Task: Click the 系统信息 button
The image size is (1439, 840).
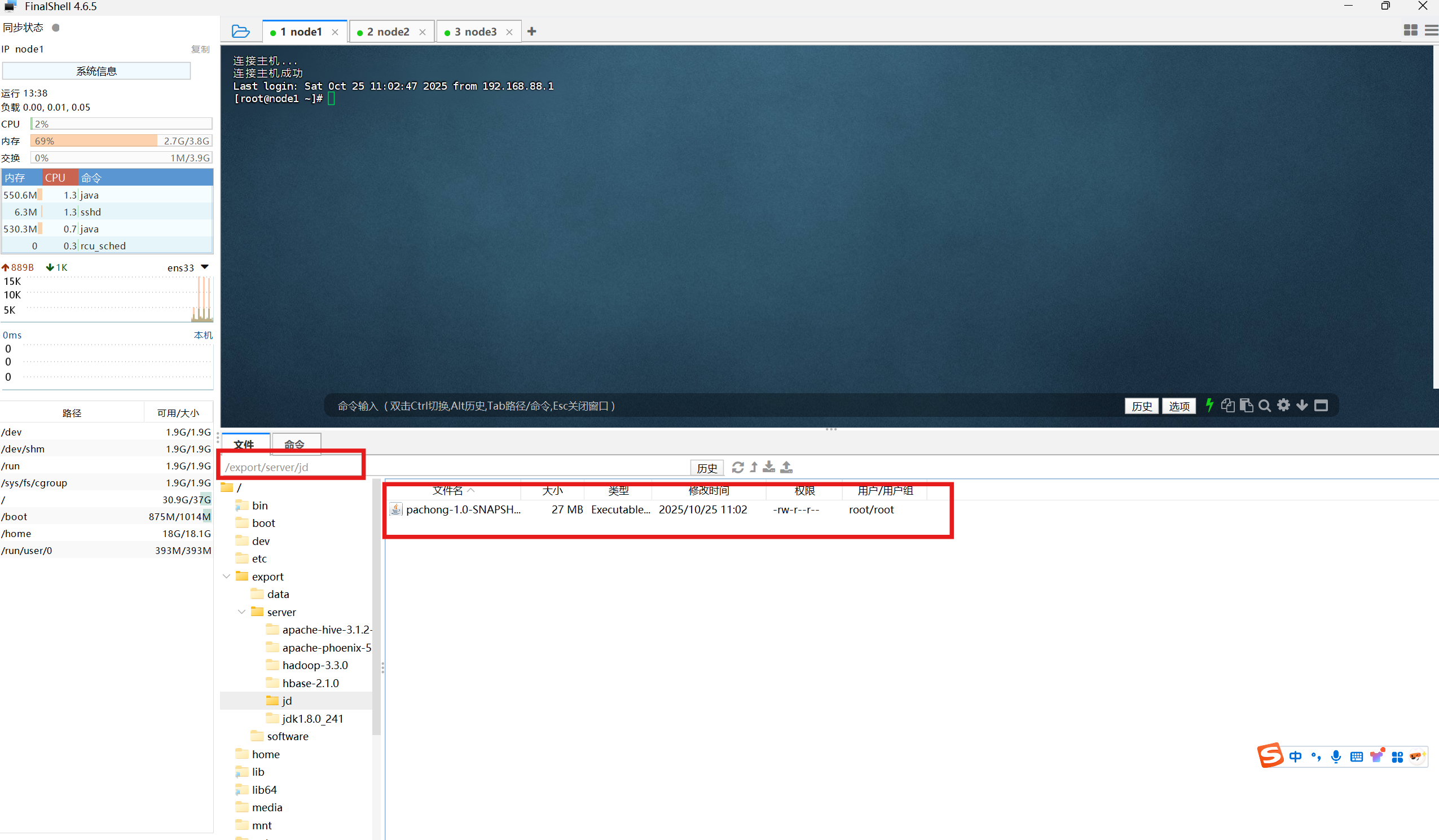Action: tap(96, 72)
